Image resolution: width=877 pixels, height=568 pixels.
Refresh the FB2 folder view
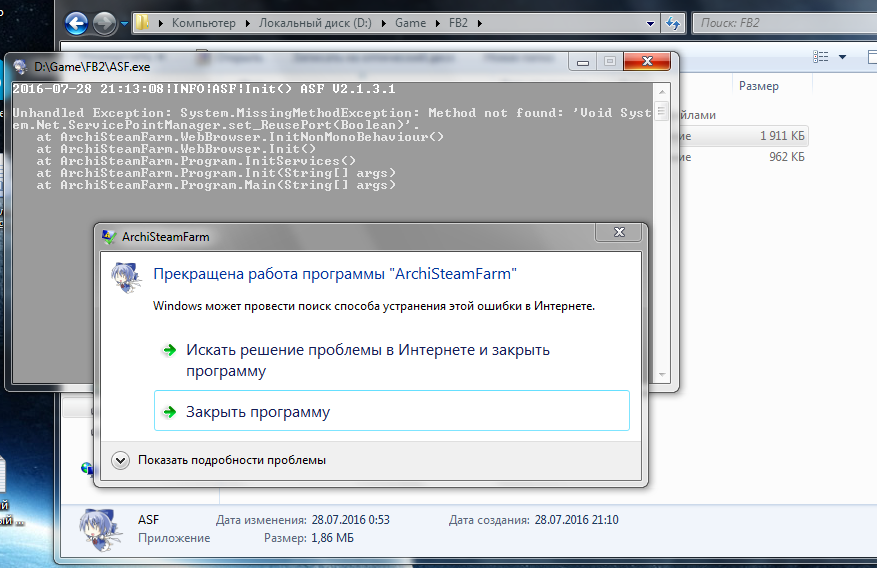point(673,23)
